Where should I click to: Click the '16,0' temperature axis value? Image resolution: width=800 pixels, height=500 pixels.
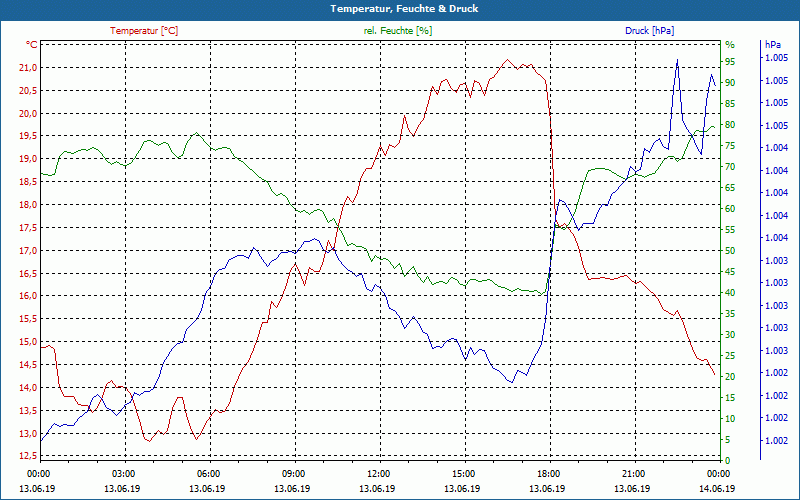pos(28,296)
